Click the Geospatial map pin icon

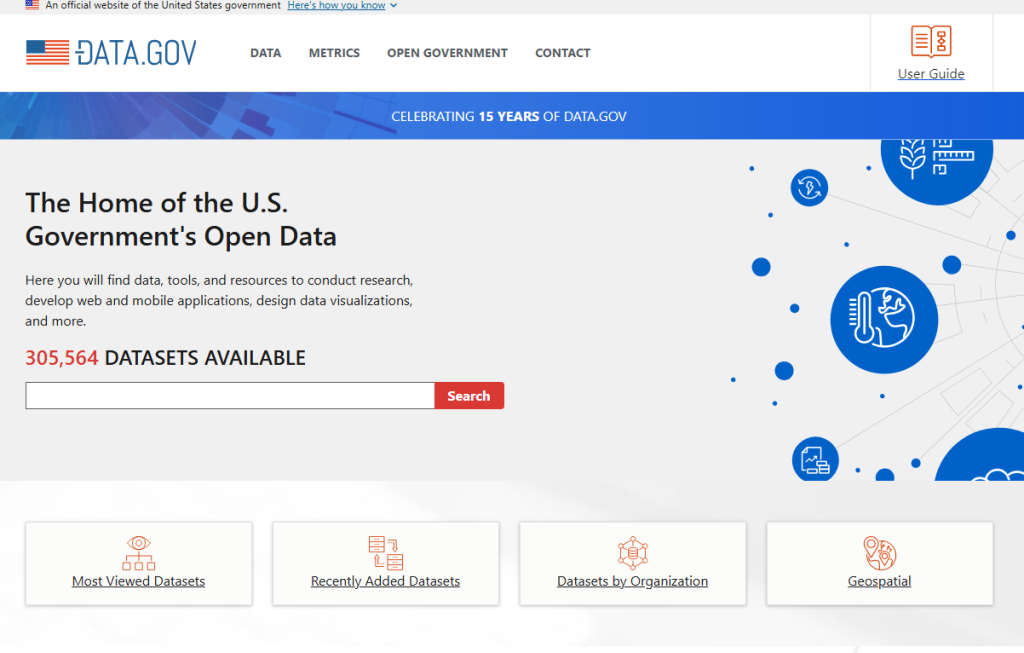(879, 553)
